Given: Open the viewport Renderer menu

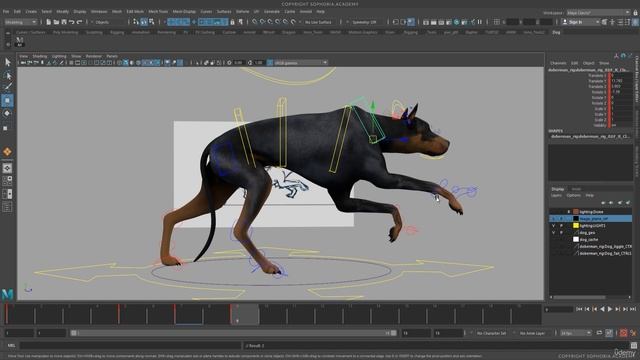Looking at the screenshot, I should click(93, 56).
